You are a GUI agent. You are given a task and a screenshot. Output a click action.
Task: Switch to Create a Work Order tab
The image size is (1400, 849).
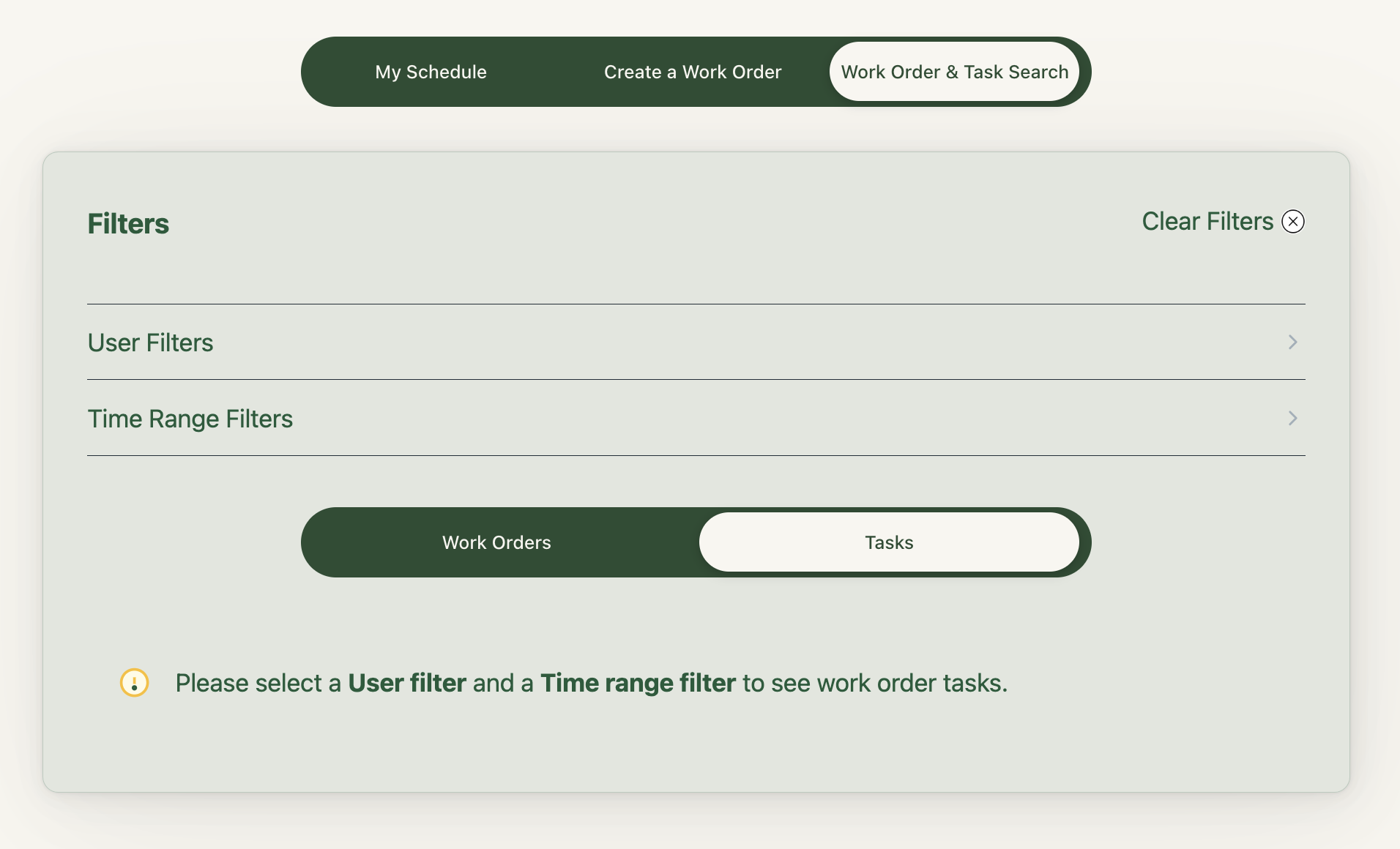[693, 72]
